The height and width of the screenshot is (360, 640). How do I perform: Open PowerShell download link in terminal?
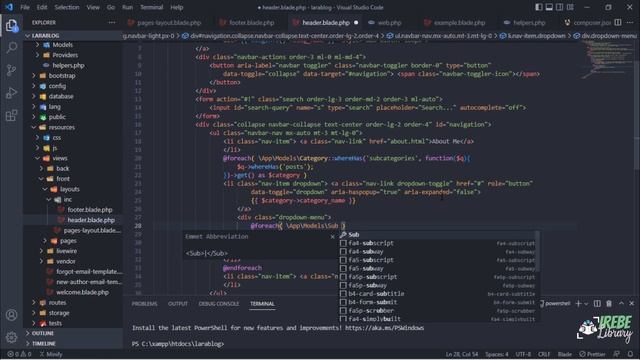point(384,328)
